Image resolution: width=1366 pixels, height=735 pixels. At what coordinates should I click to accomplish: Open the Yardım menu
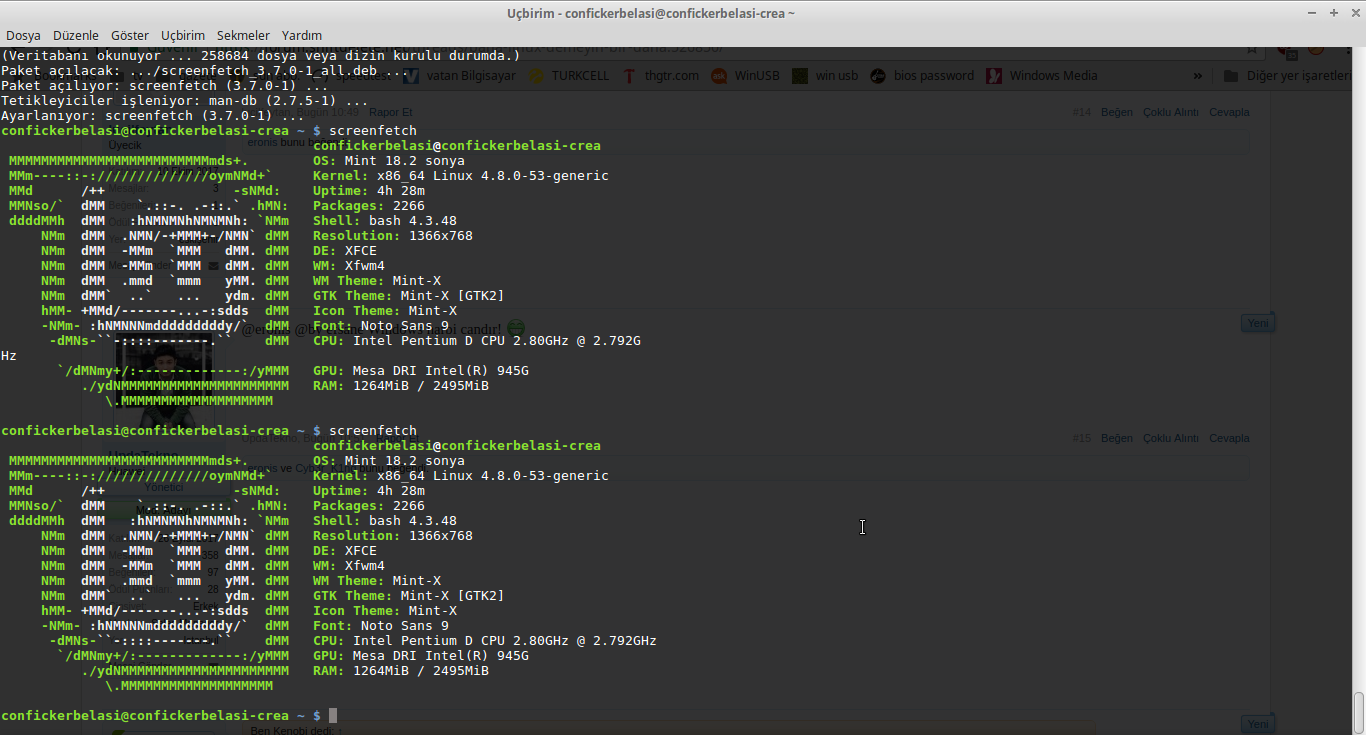302,35
